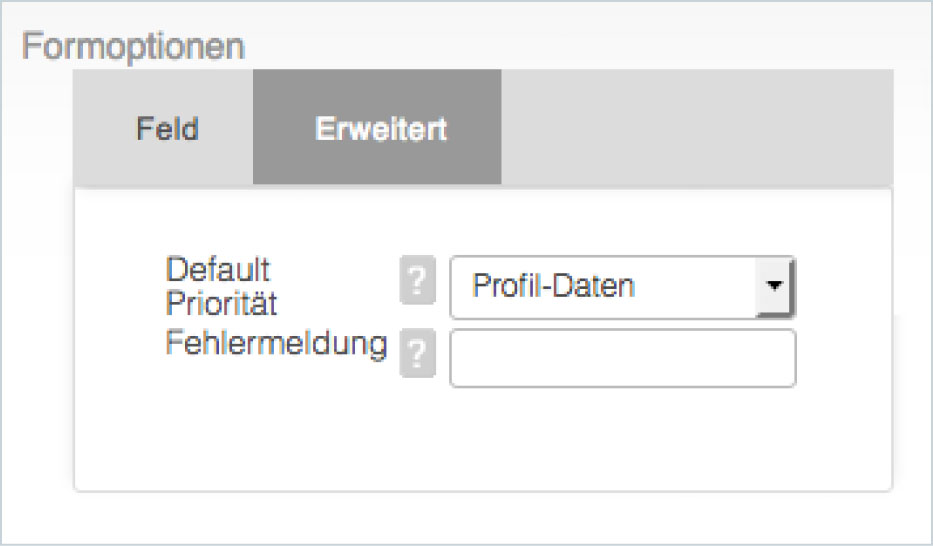Image resolution: width=933 pixels, height=546 pixels.
Task: Click empty background below the options panel
Action: (x=480, y=518)
